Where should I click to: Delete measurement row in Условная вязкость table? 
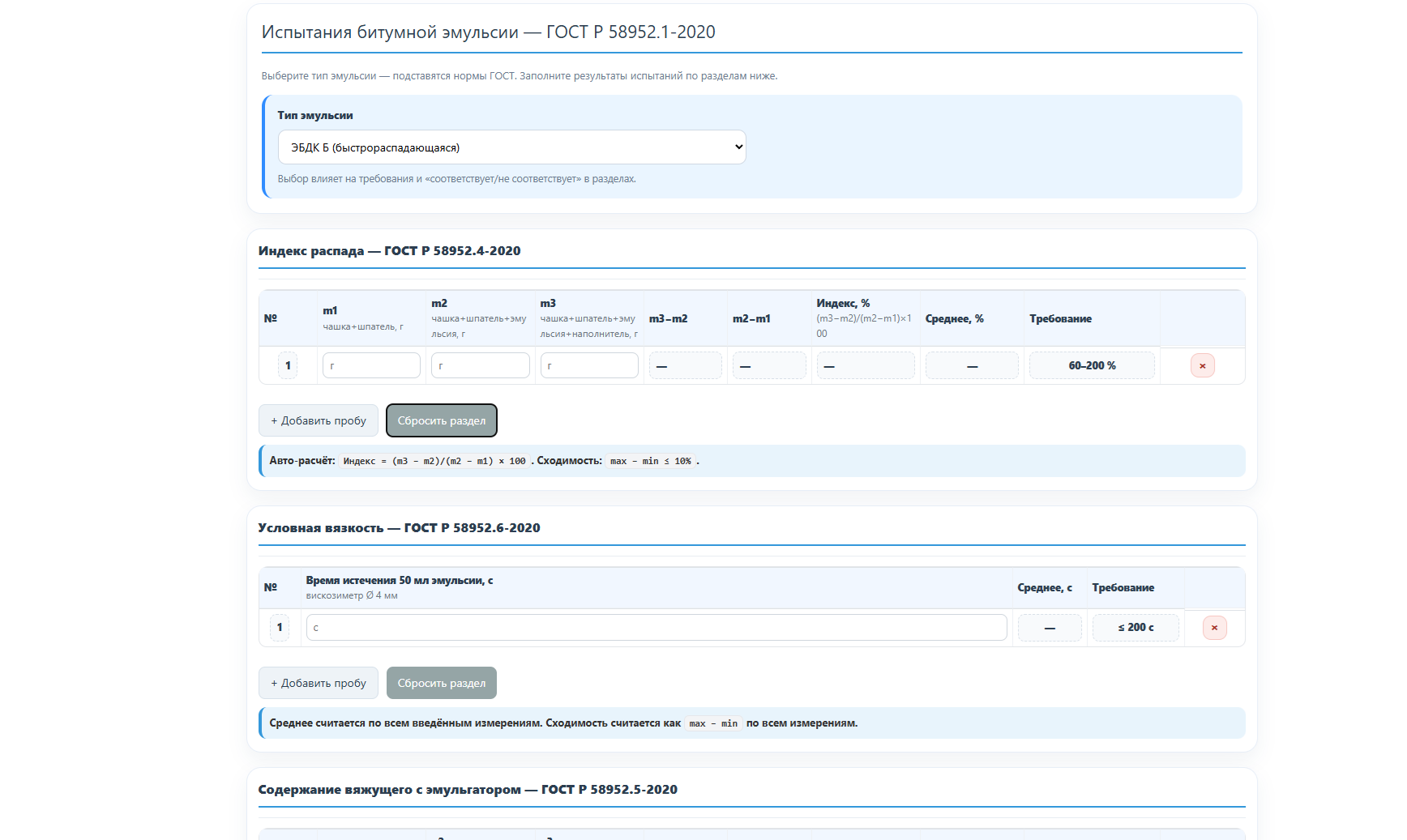click(1213, 628)
